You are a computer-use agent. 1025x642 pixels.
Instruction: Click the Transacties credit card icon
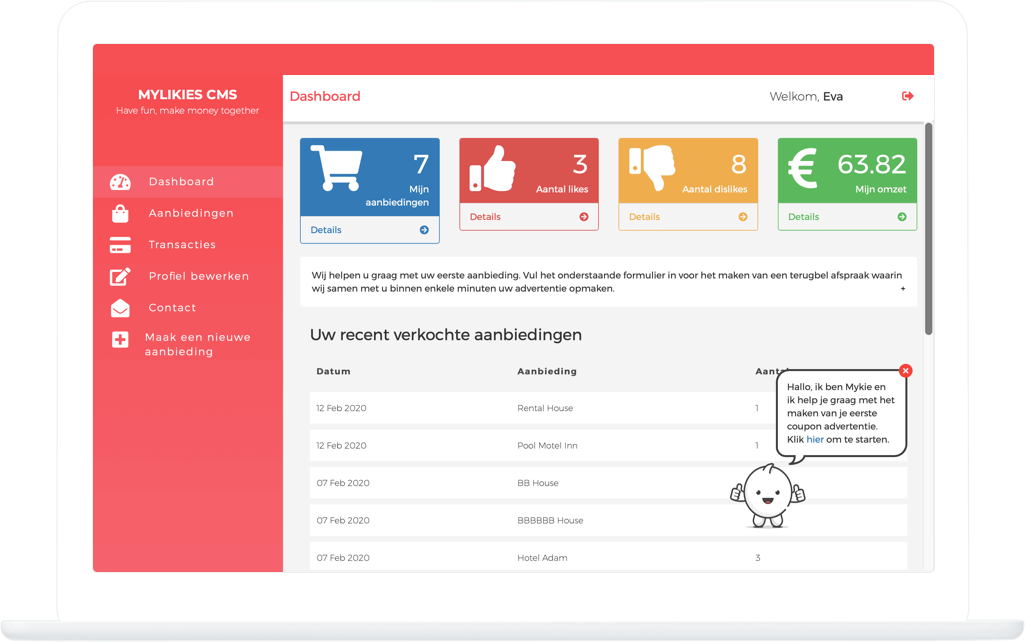point(120,245)
